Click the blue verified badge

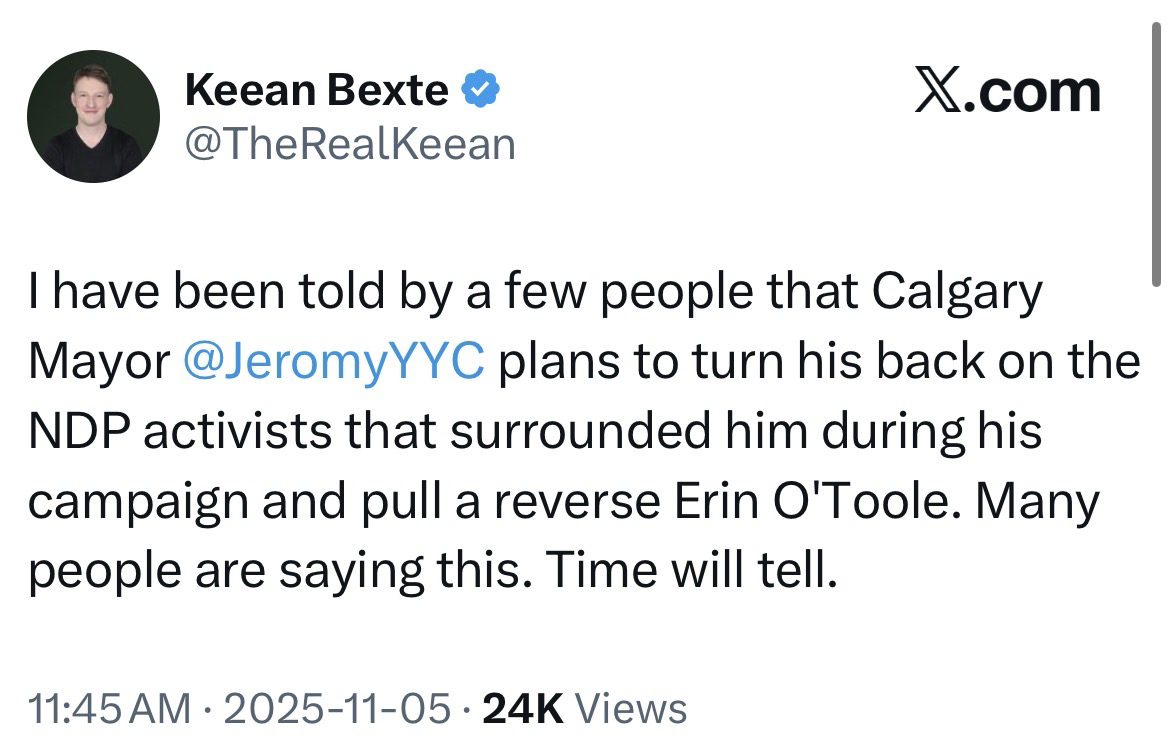[481, 92]
